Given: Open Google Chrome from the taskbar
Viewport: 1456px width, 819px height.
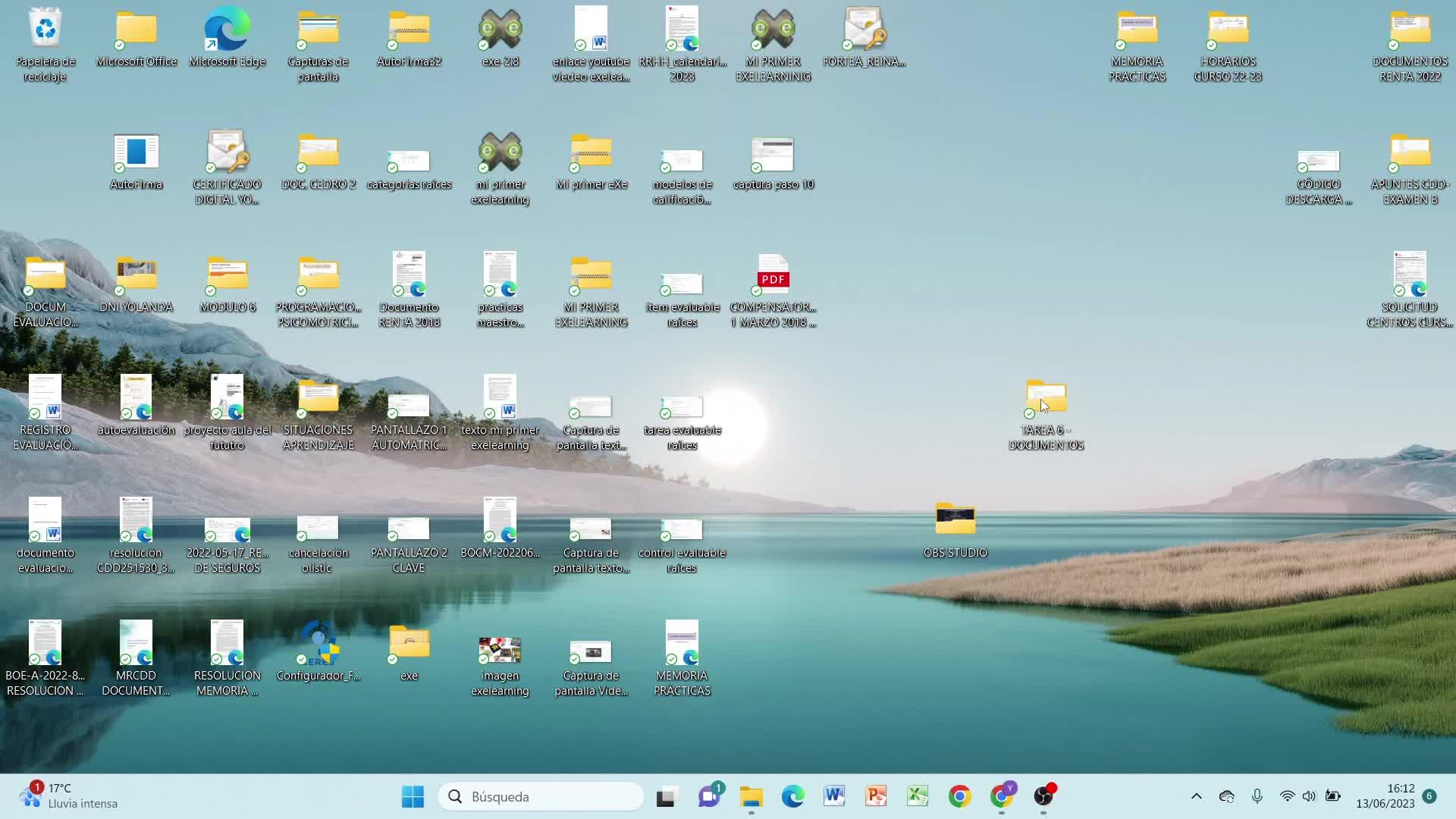Looking at the screenshot, I should click(959, 796).
